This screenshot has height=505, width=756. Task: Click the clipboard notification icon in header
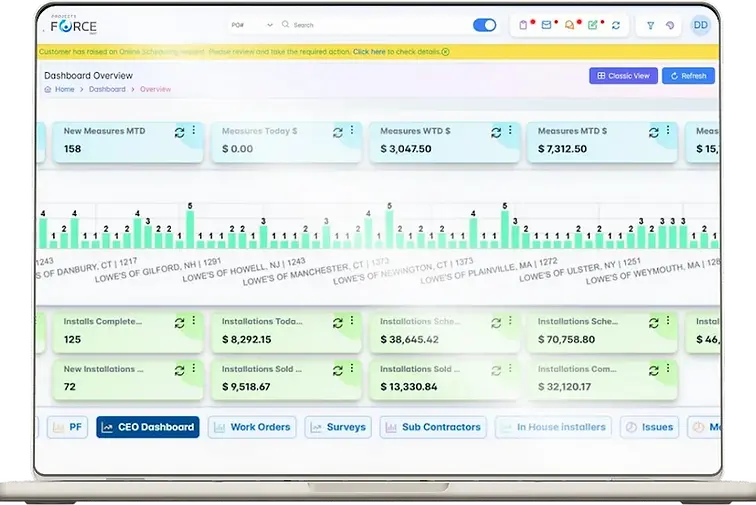pyautogui.click(x=523, y=25)
